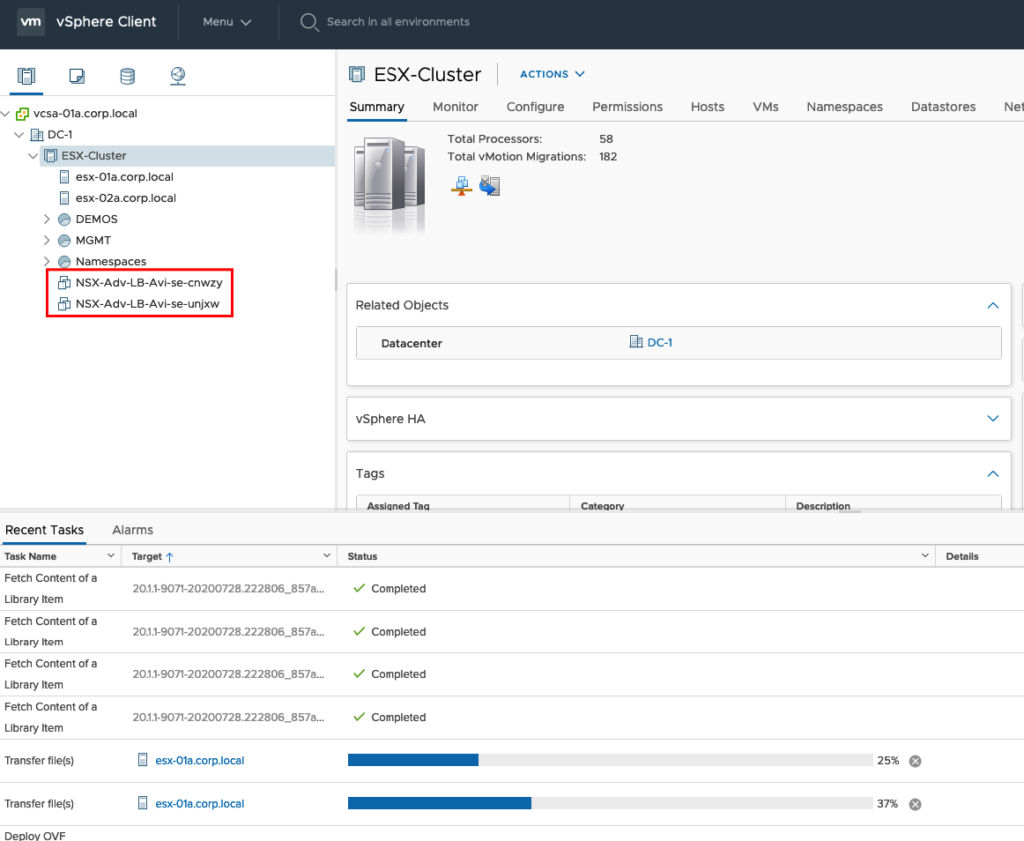Switch to VMs and Templates inventory icon

coord(77,76)
